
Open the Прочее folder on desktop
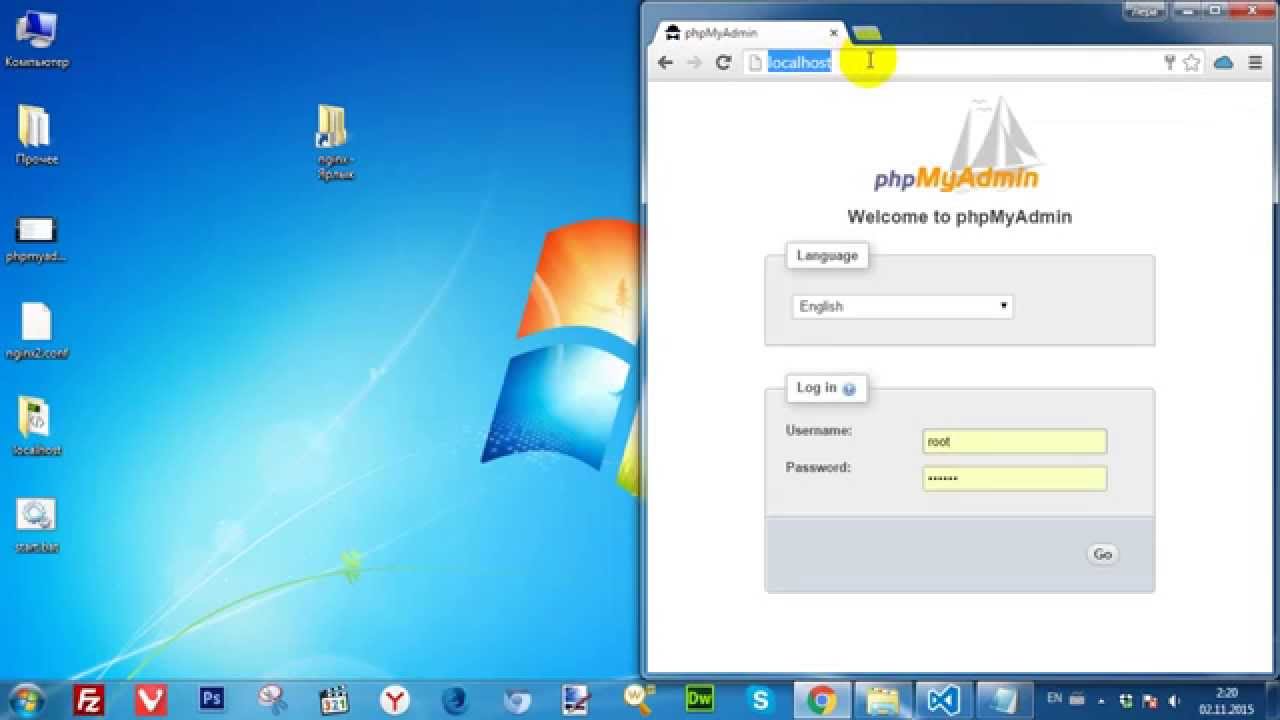(x=36, y=134)
